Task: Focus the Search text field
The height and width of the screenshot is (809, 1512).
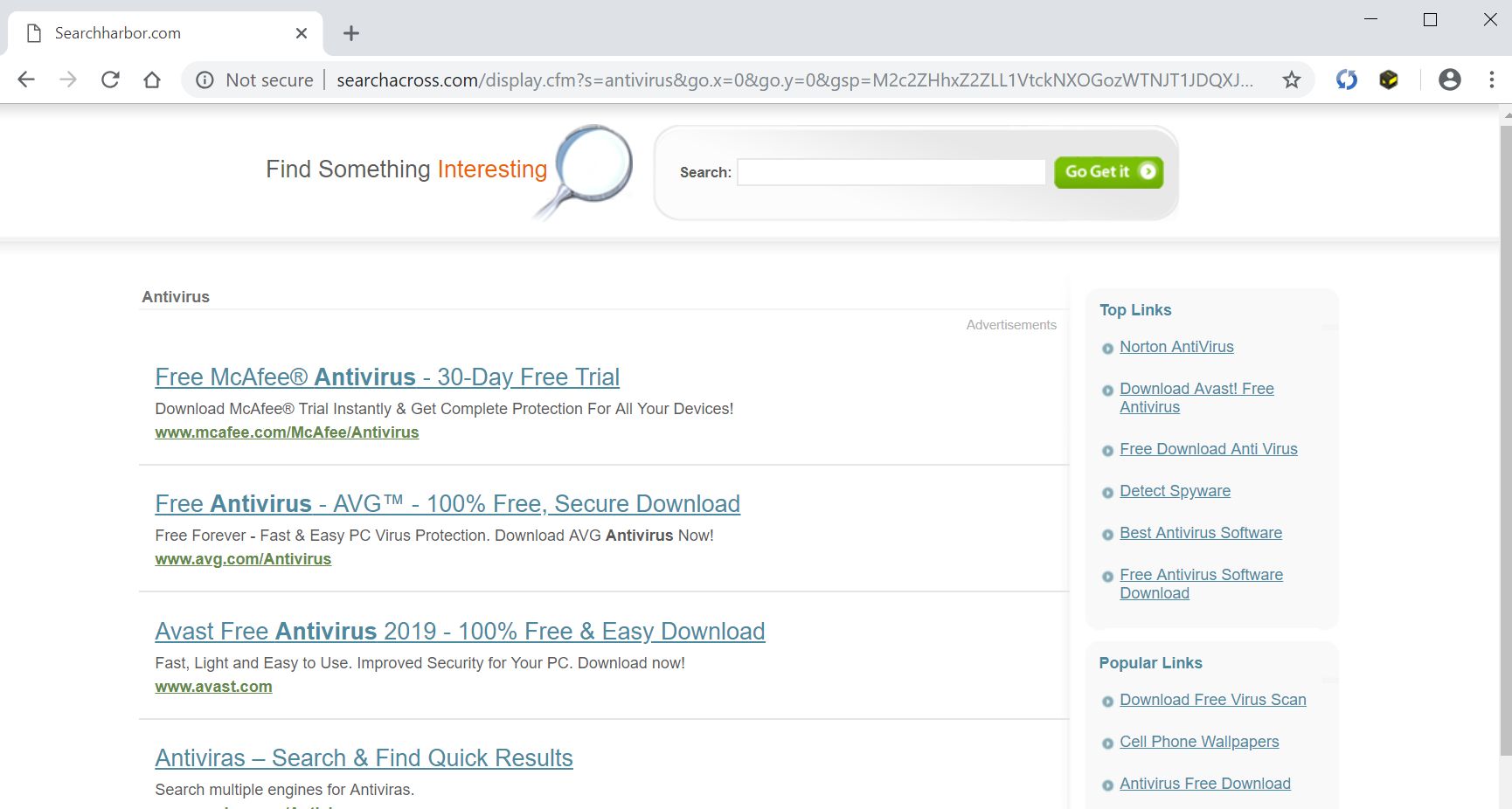Action: pyautogui.click(x=891, y=172)
